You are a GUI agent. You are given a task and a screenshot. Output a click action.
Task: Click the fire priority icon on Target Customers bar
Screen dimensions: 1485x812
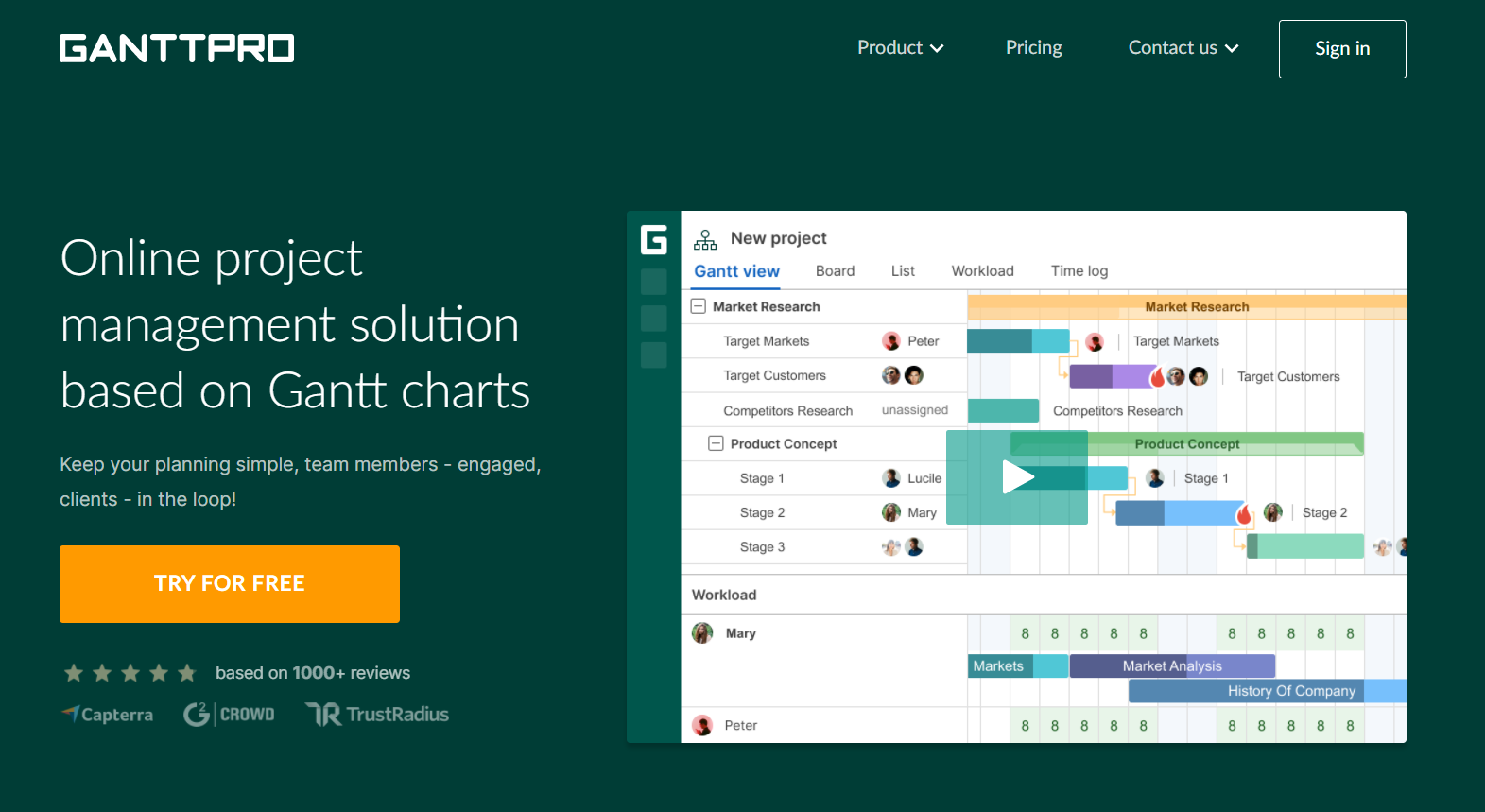(x=1157, y=376)
